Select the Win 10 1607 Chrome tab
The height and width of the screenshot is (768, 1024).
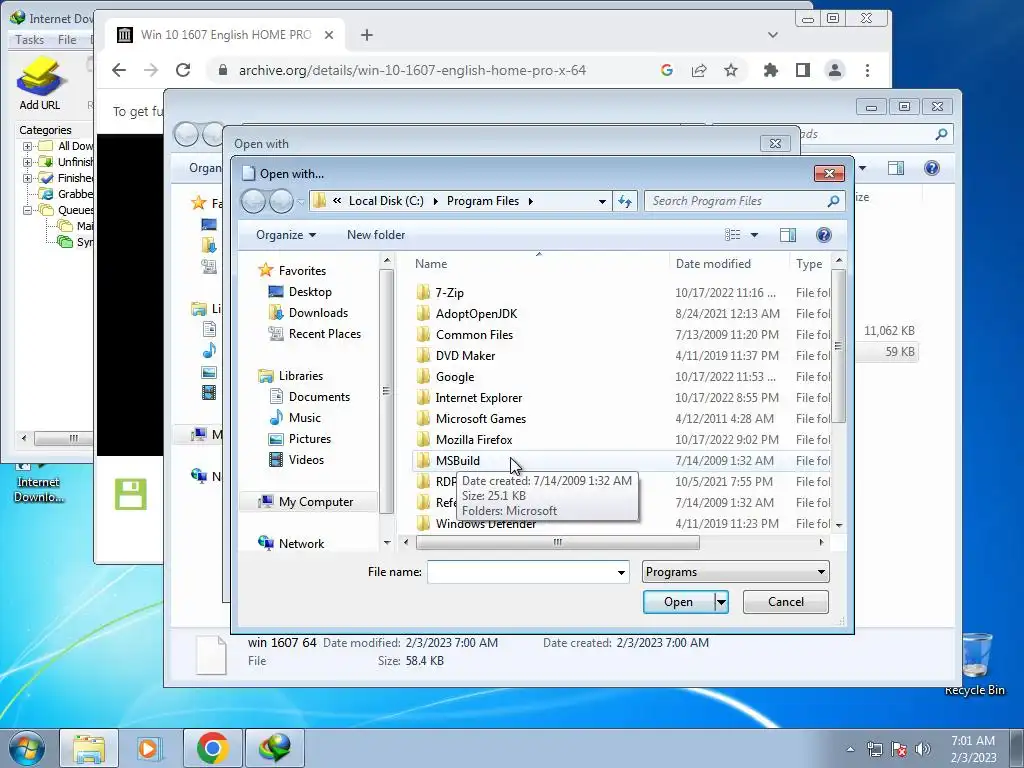click(225, 35)
